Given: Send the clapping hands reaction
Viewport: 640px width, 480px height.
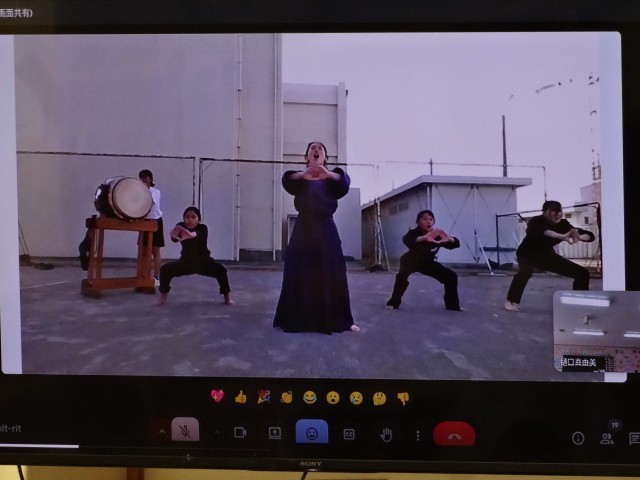Looking at the screenshot, I should 287,397.
